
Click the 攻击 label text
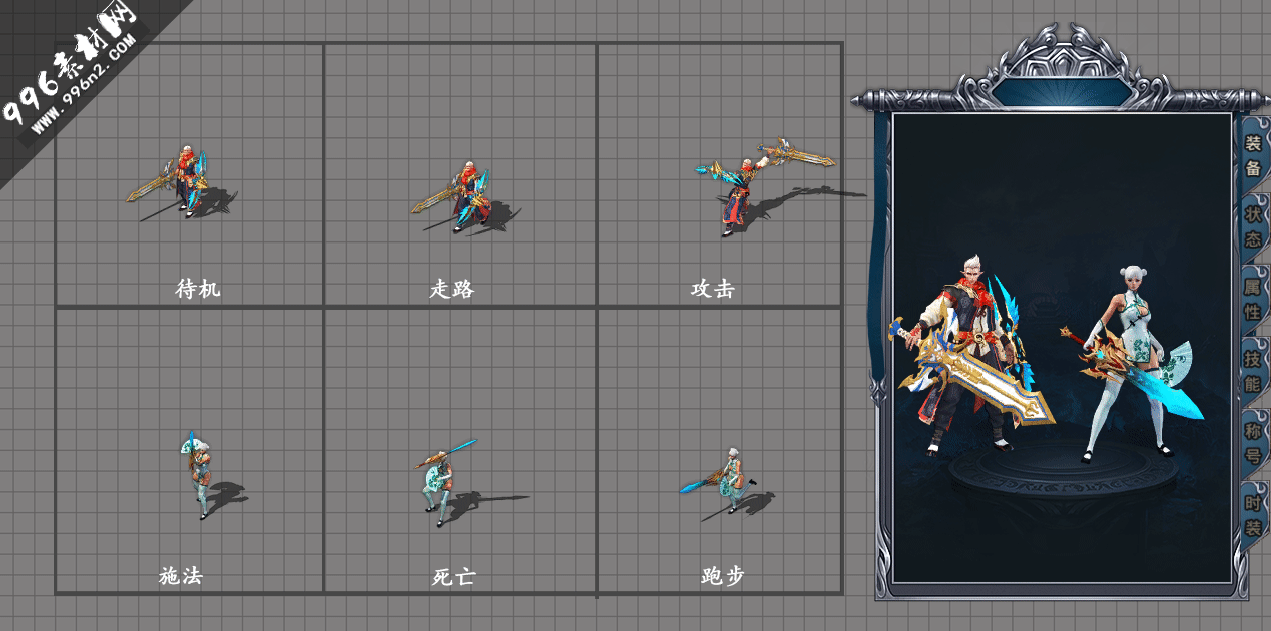712,289
